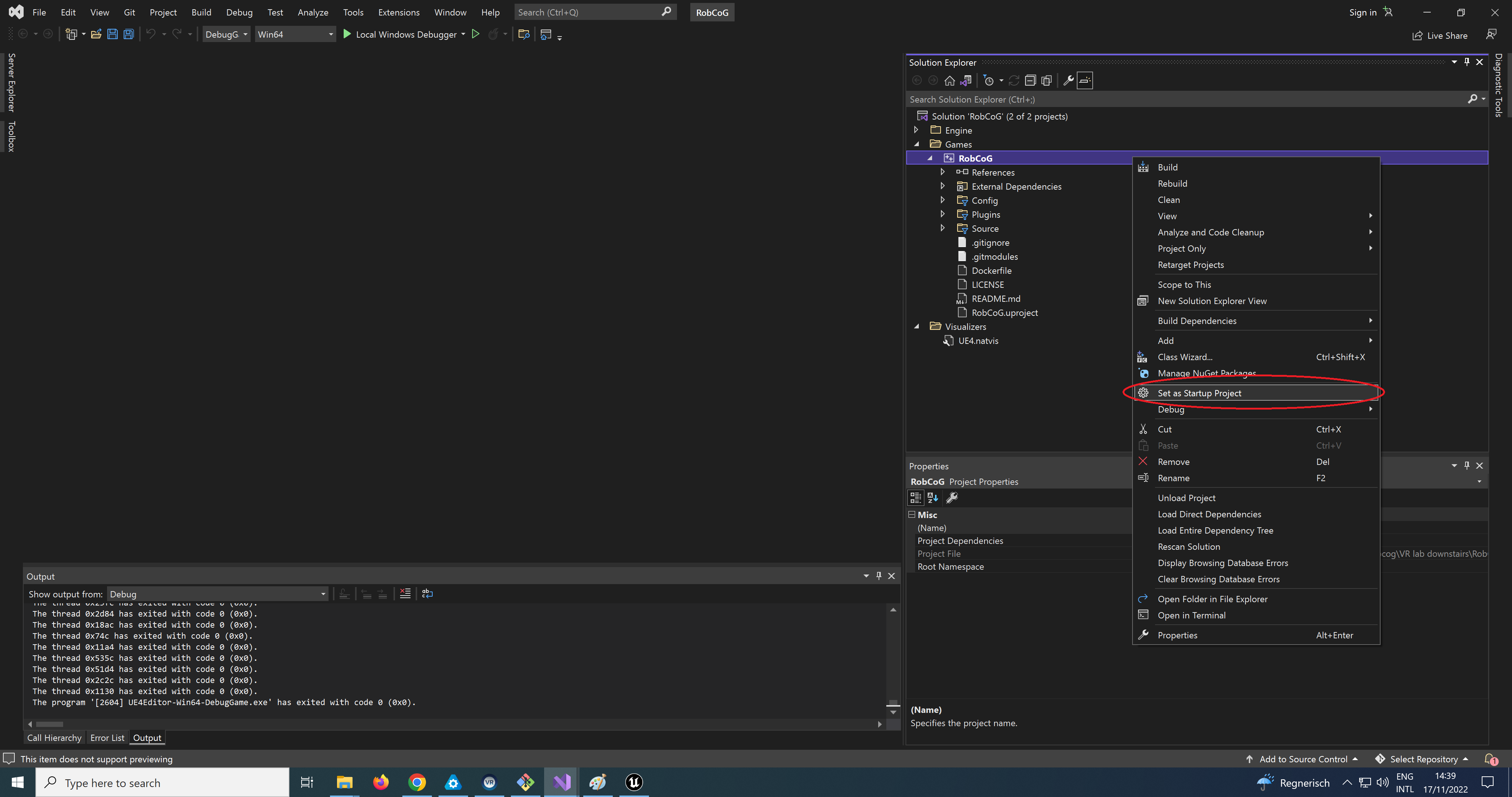Click Start Without Debugging outline arrow
This screenshot has width=1512, height=797.
point(475,35)
